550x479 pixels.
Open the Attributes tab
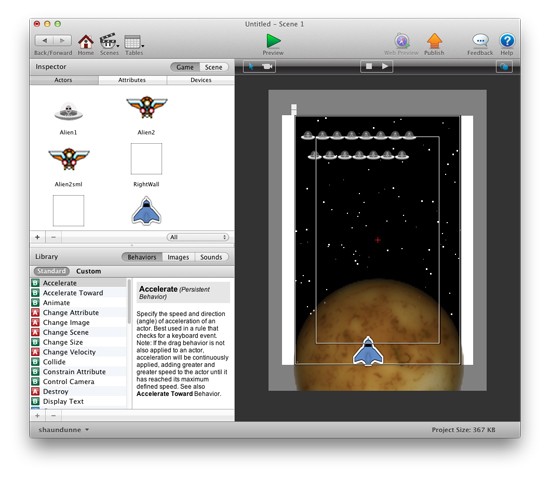[x=132, y=80]
